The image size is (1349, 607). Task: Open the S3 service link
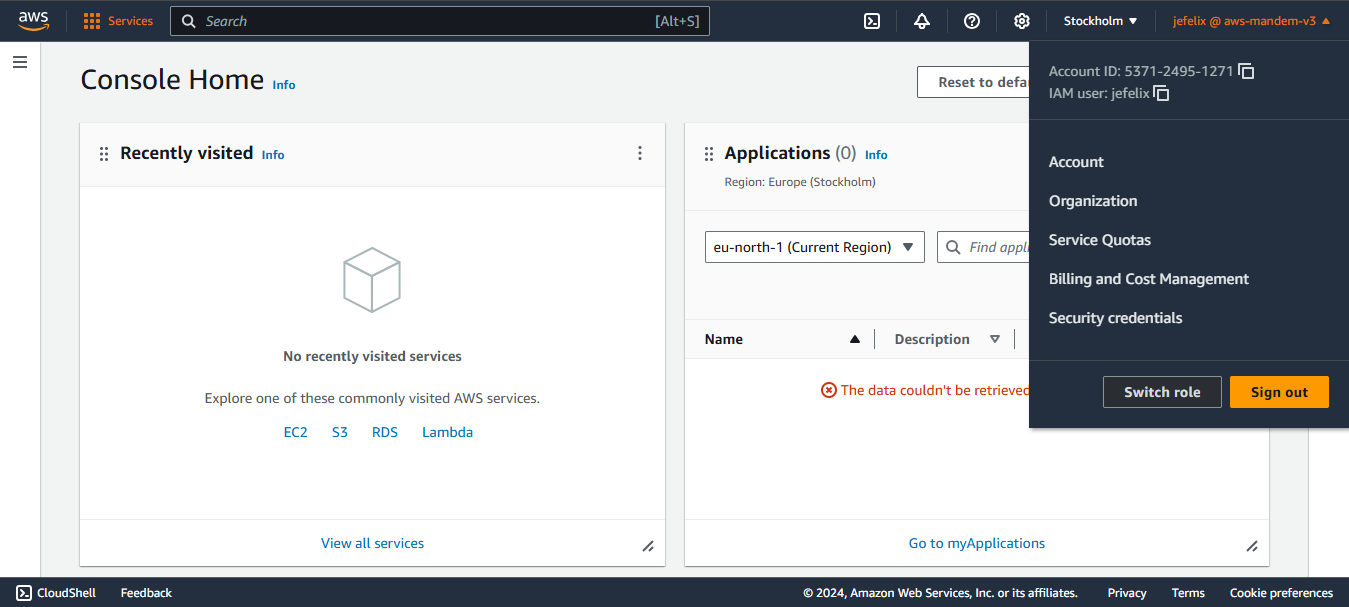click(x=340, y=432)
